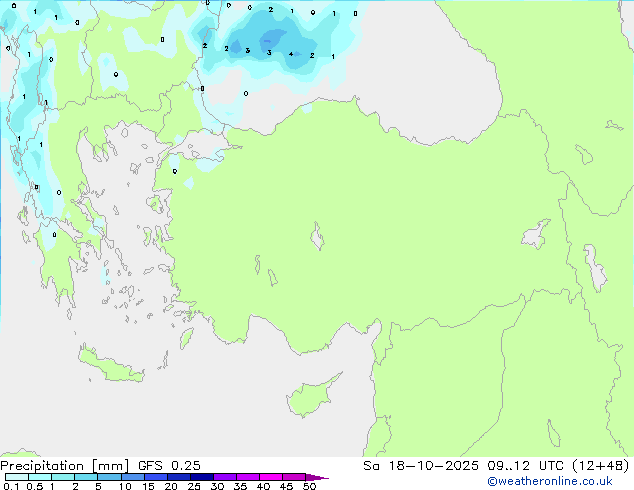The image size is (634, 490).
Task: Pick the 15–20 mm legend color swatch
Action: coord(156,477)
